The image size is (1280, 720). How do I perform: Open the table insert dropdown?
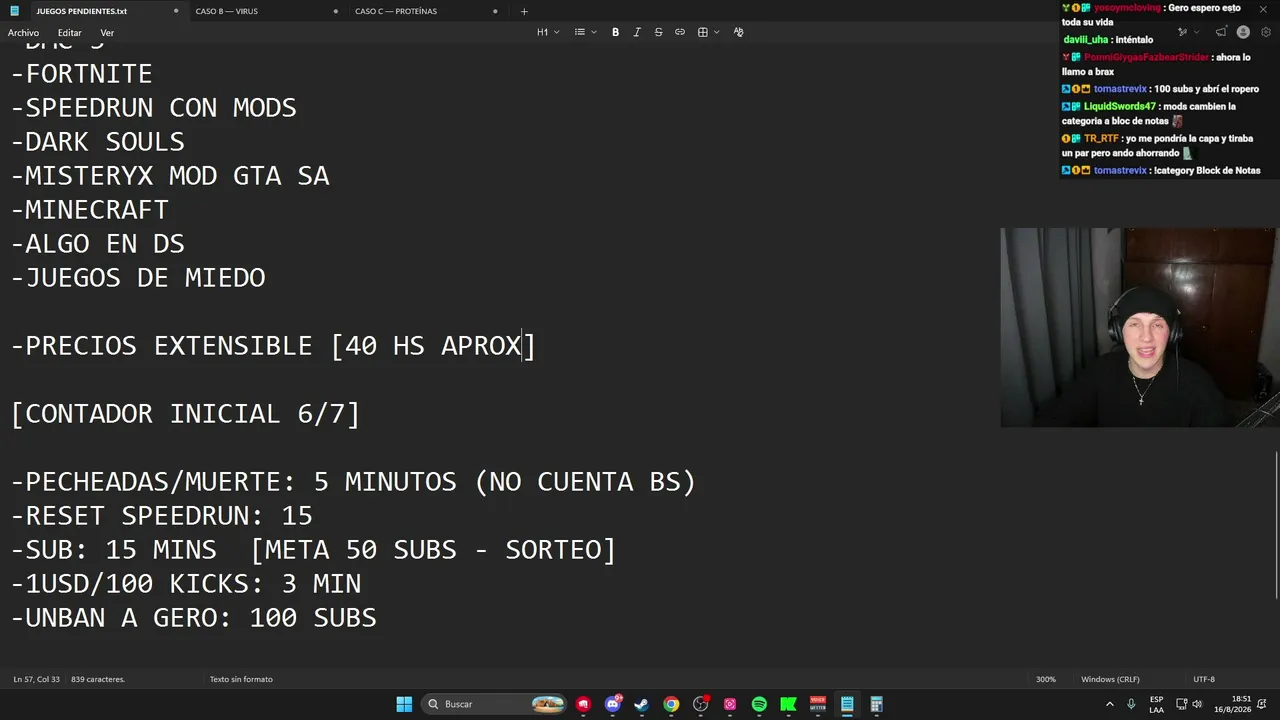[708, 32]
